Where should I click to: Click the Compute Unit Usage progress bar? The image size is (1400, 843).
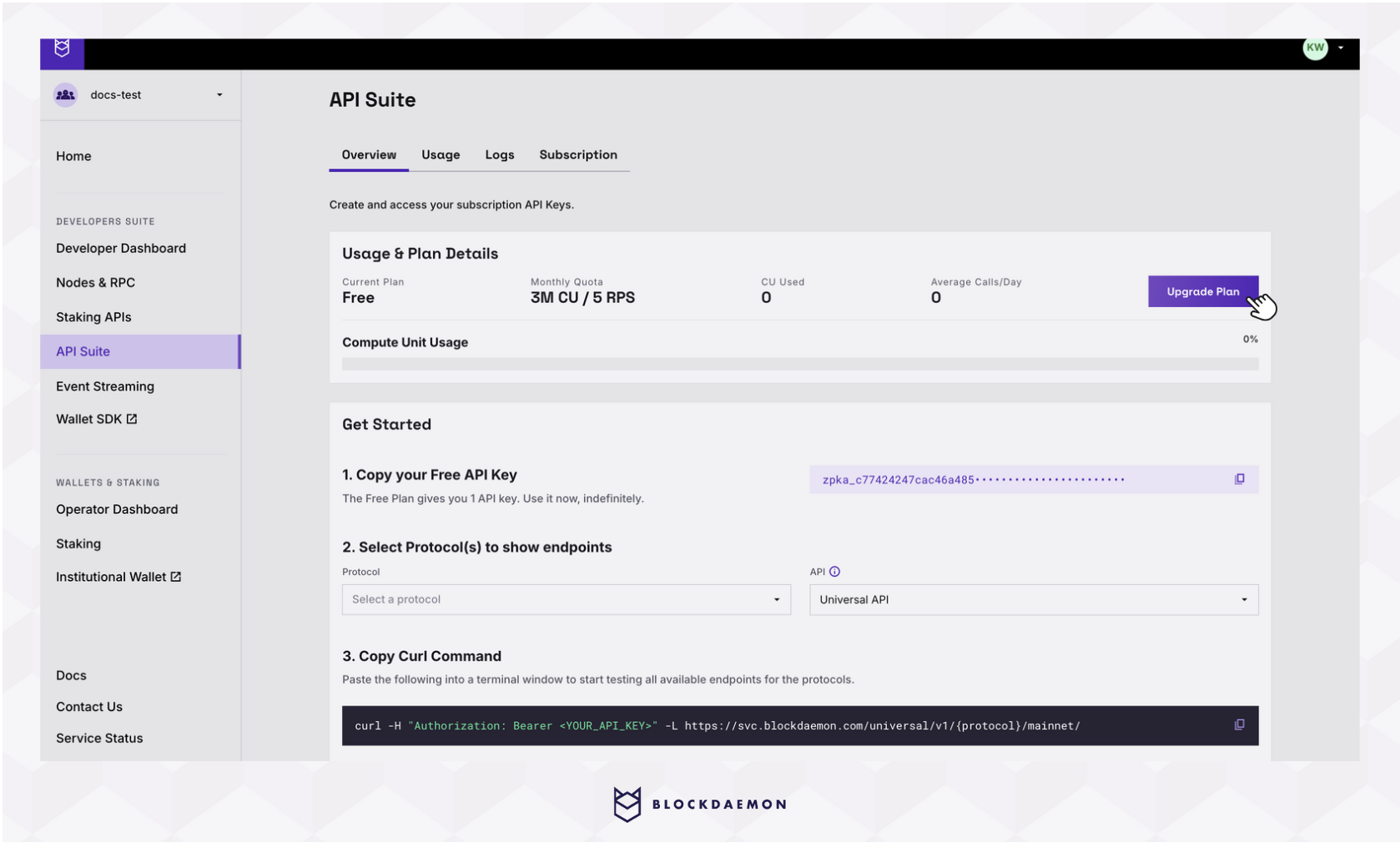[800, 364]
